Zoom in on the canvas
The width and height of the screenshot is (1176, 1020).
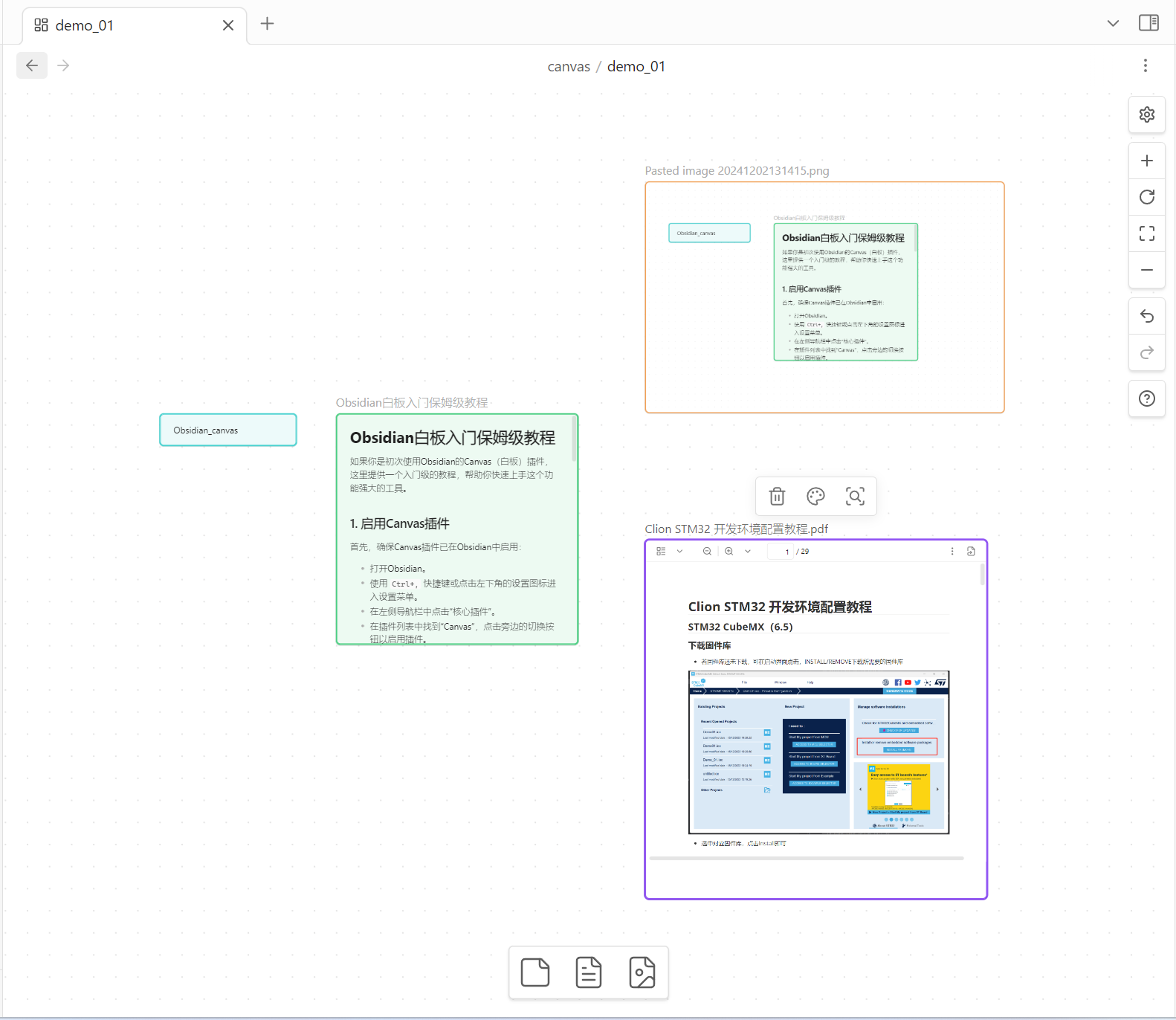1147,161
